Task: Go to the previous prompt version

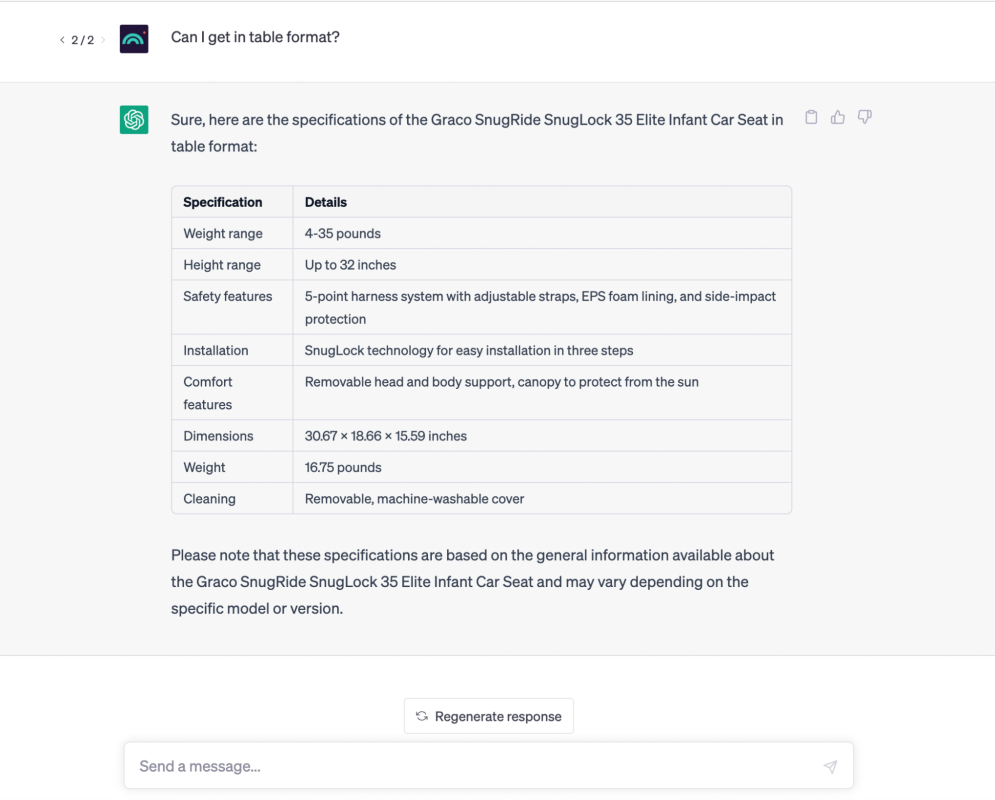Action: 62,40
